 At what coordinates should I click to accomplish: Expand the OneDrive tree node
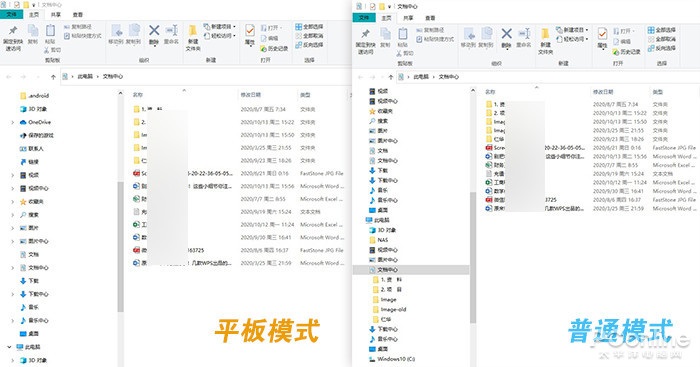pos(12,122)
